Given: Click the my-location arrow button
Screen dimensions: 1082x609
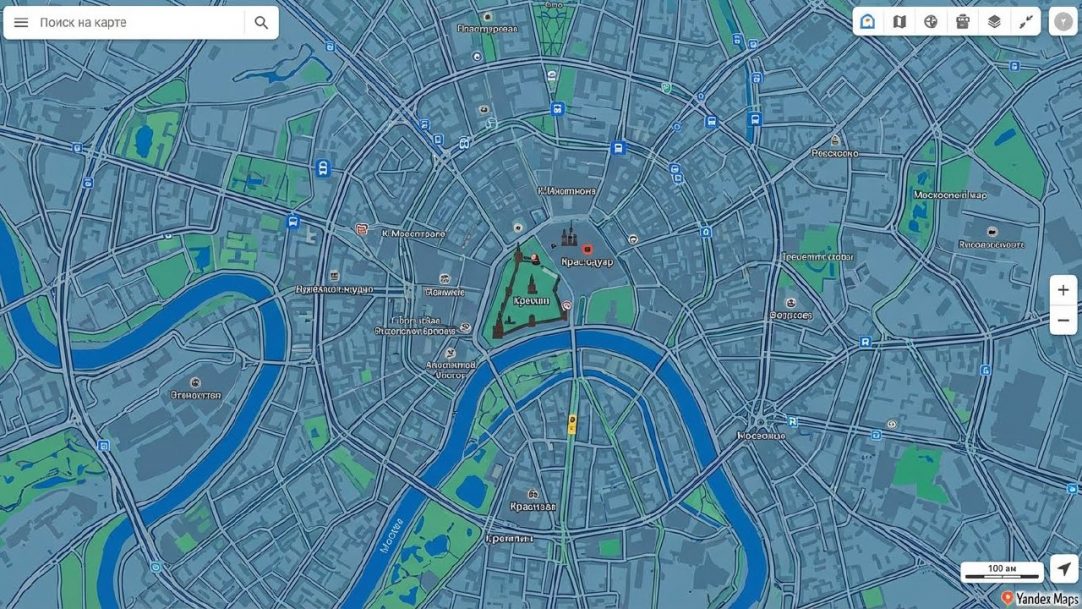Looking at the screenshot, I should [1063, 570].
